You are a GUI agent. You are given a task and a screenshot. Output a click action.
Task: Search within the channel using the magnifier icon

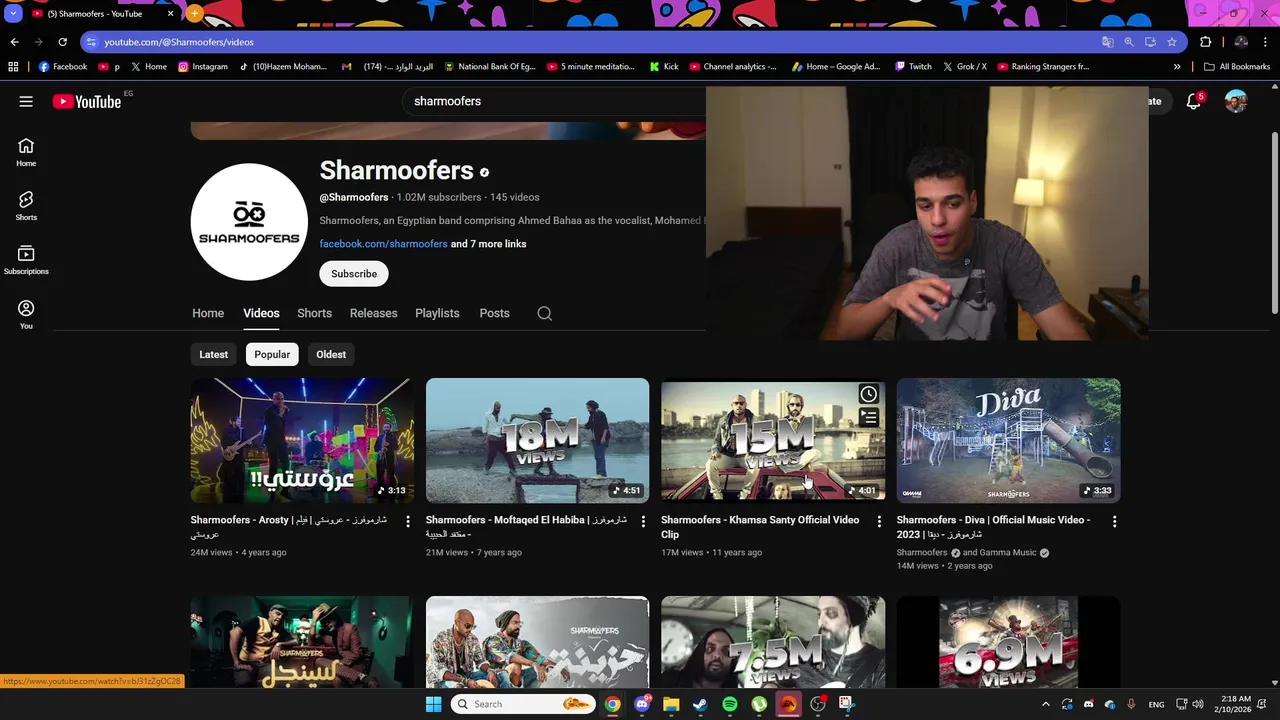point(544,313)
